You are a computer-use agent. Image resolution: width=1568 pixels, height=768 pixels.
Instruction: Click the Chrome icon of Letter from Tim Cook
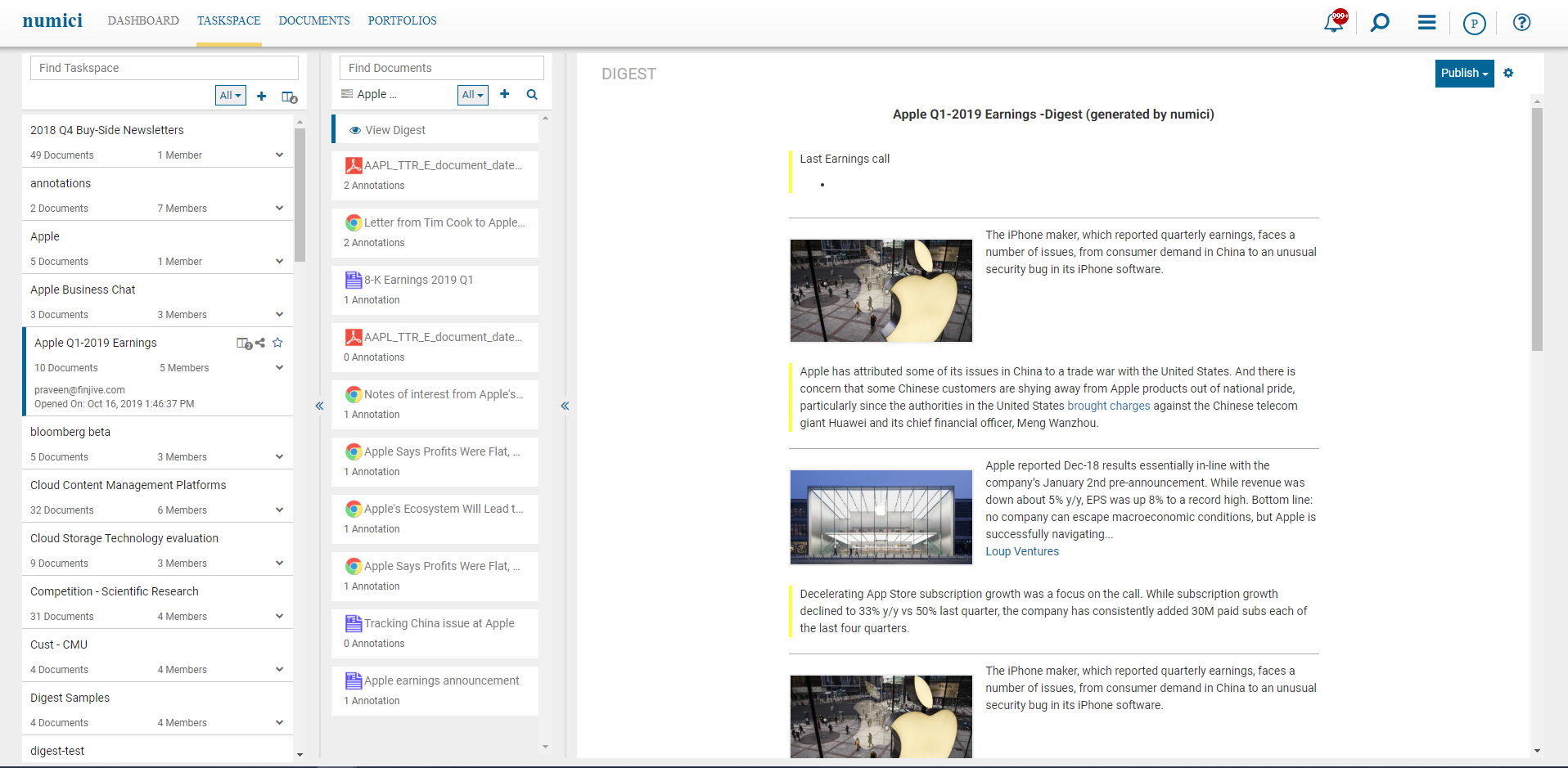point(354,222)
